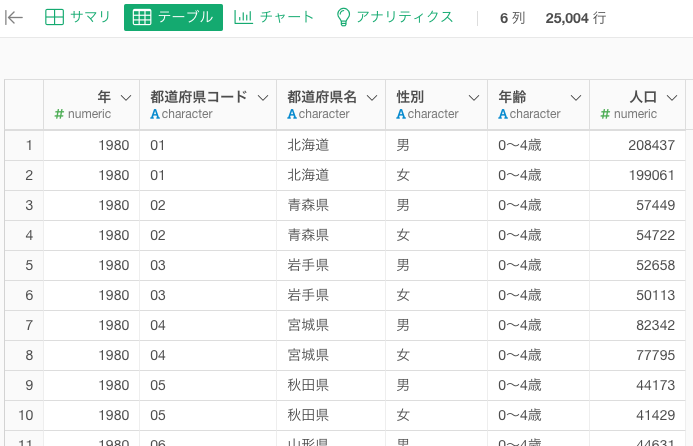Switch to the サマリ tab
This screenshot has width=693, height=446.
pos(78,17)
